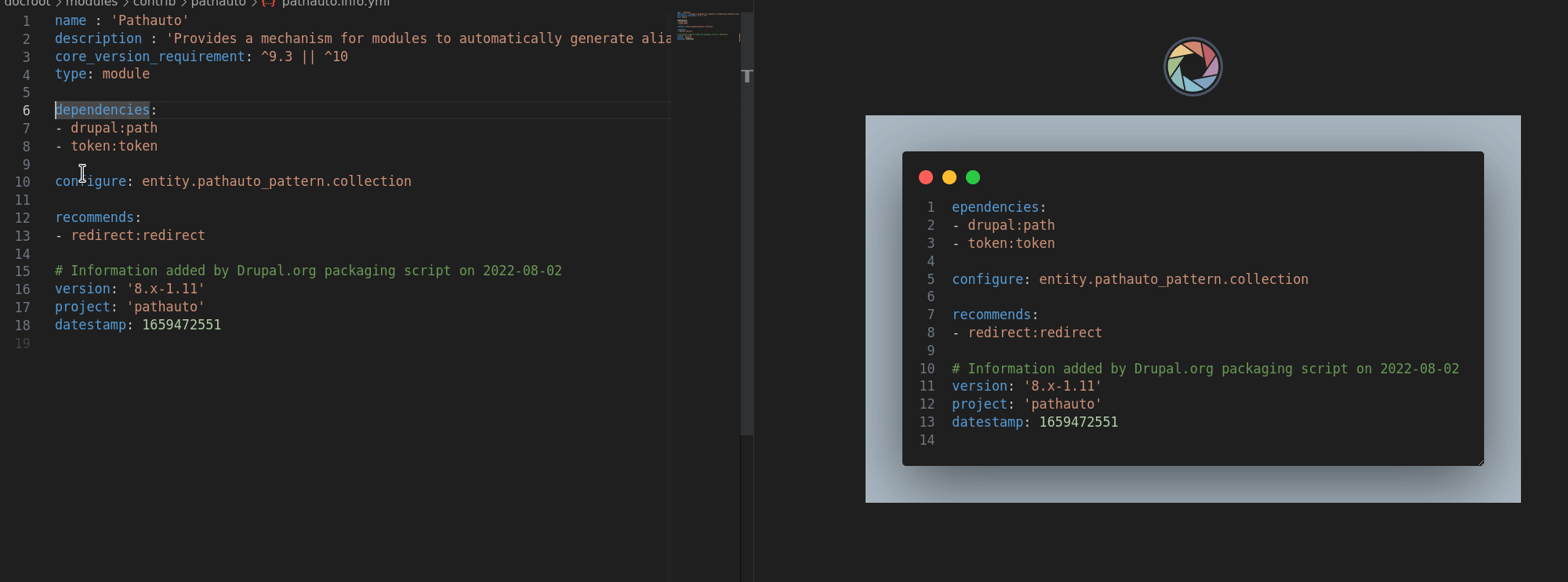Click snippet preview line number 1
The width and height of the screenshot is (1568, 582).
931,207
